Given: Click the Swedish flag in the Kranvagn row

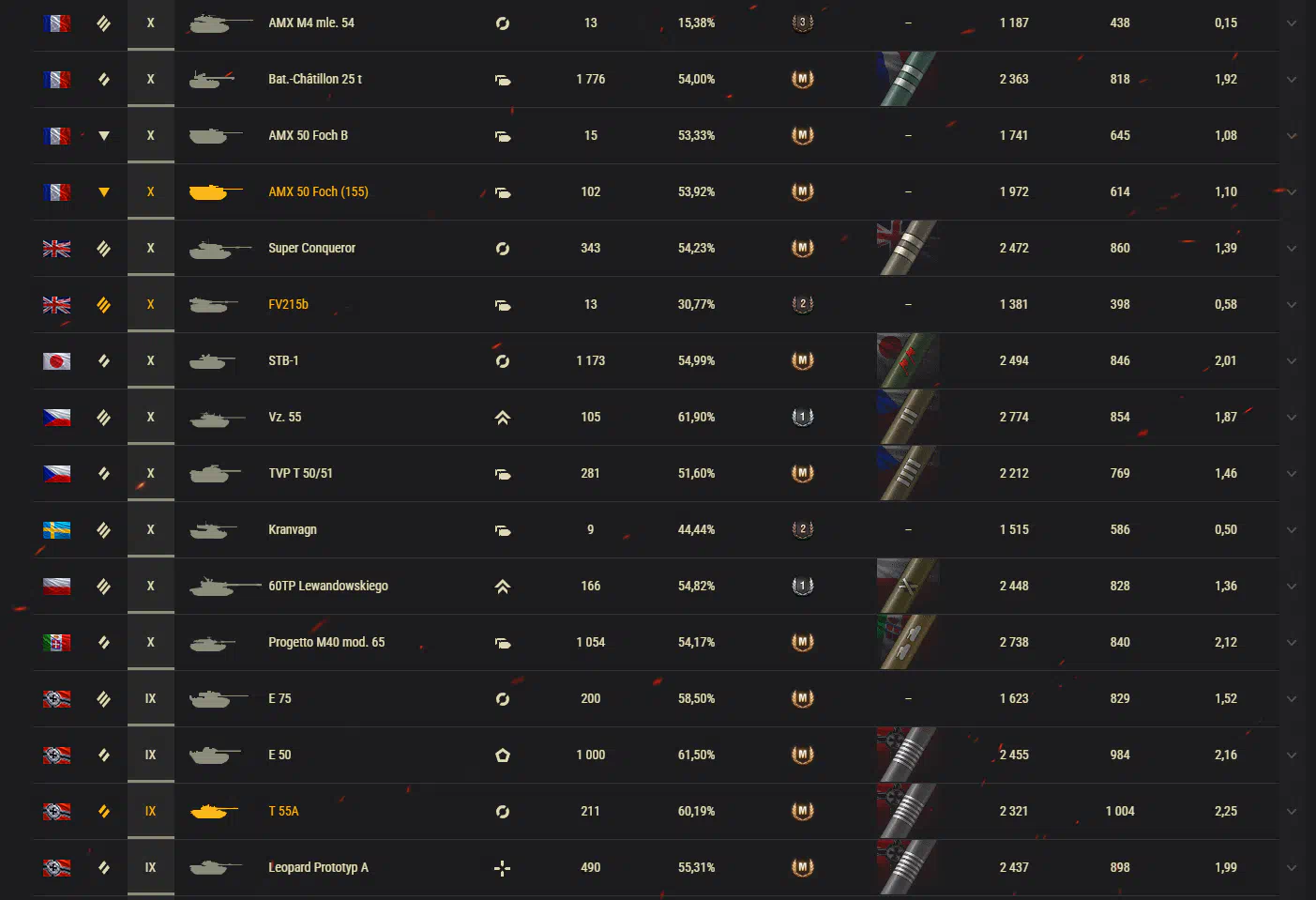Looking at the screenshot, I should (56, 530).
